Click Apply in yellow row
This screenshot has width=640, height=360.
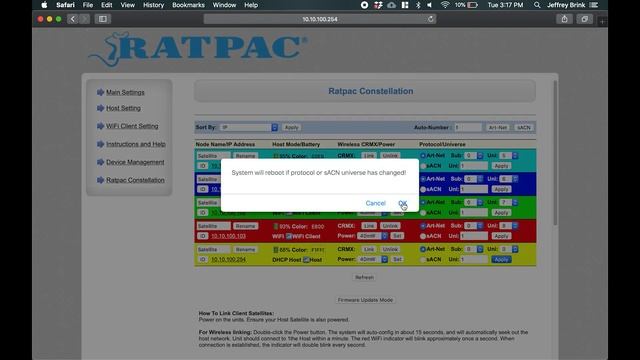[501, 260]
